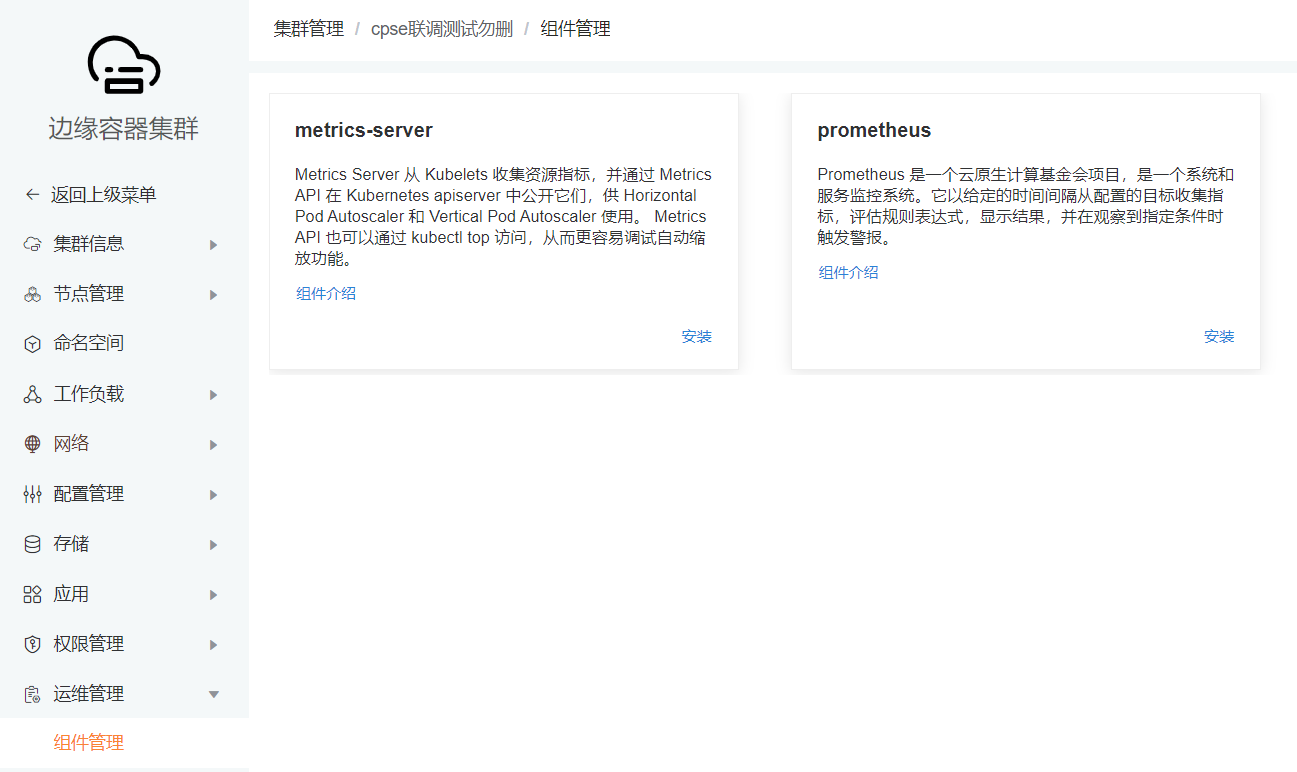The image size is (1297, 772).
Task: Click the 集群信息 cloud icon
Action: pyautogui.click(x=33, y=244)
